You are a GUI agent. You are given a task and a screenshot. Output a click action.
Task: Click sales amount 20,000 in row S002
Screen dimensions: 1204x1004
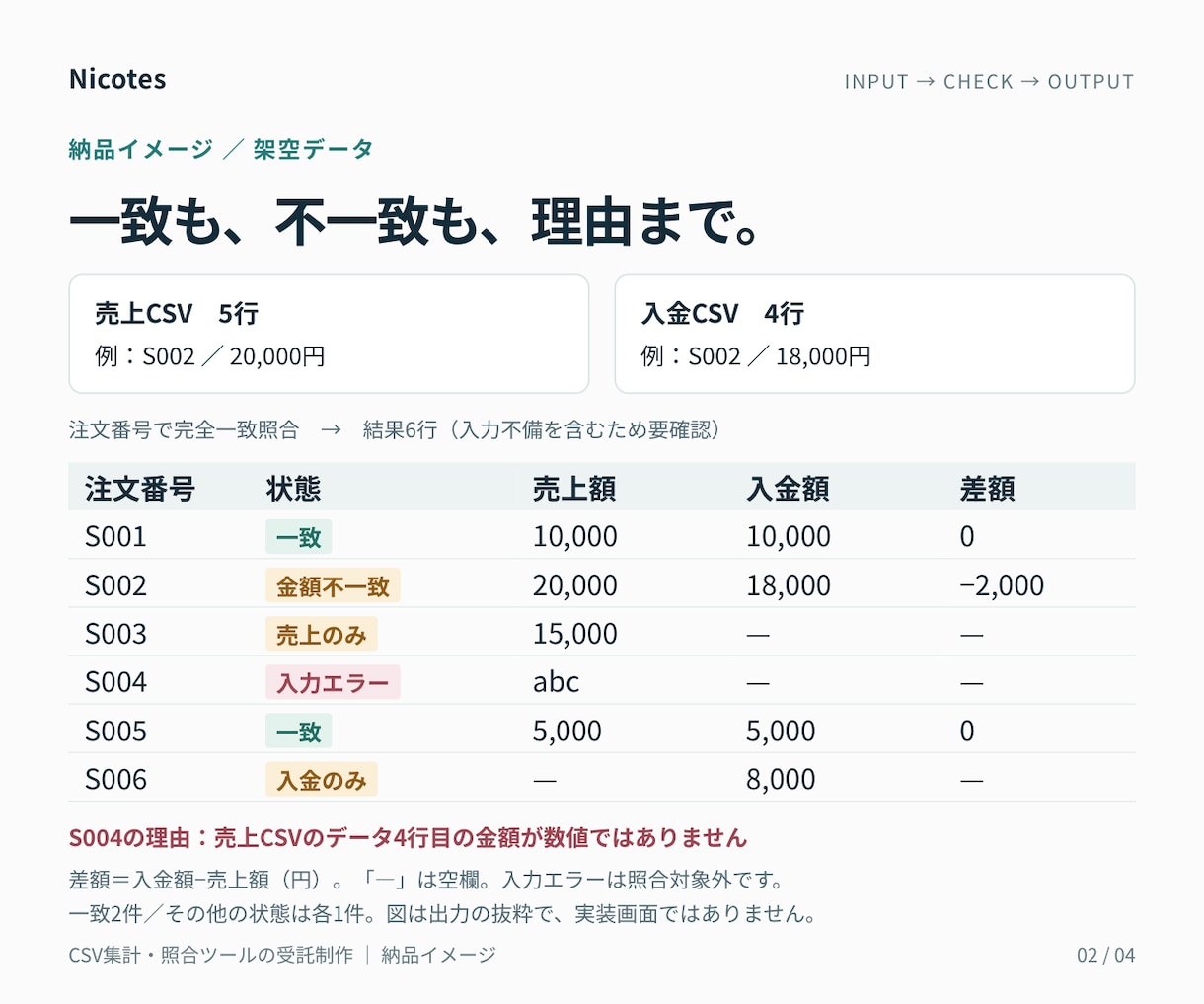(x=575, y=585)
